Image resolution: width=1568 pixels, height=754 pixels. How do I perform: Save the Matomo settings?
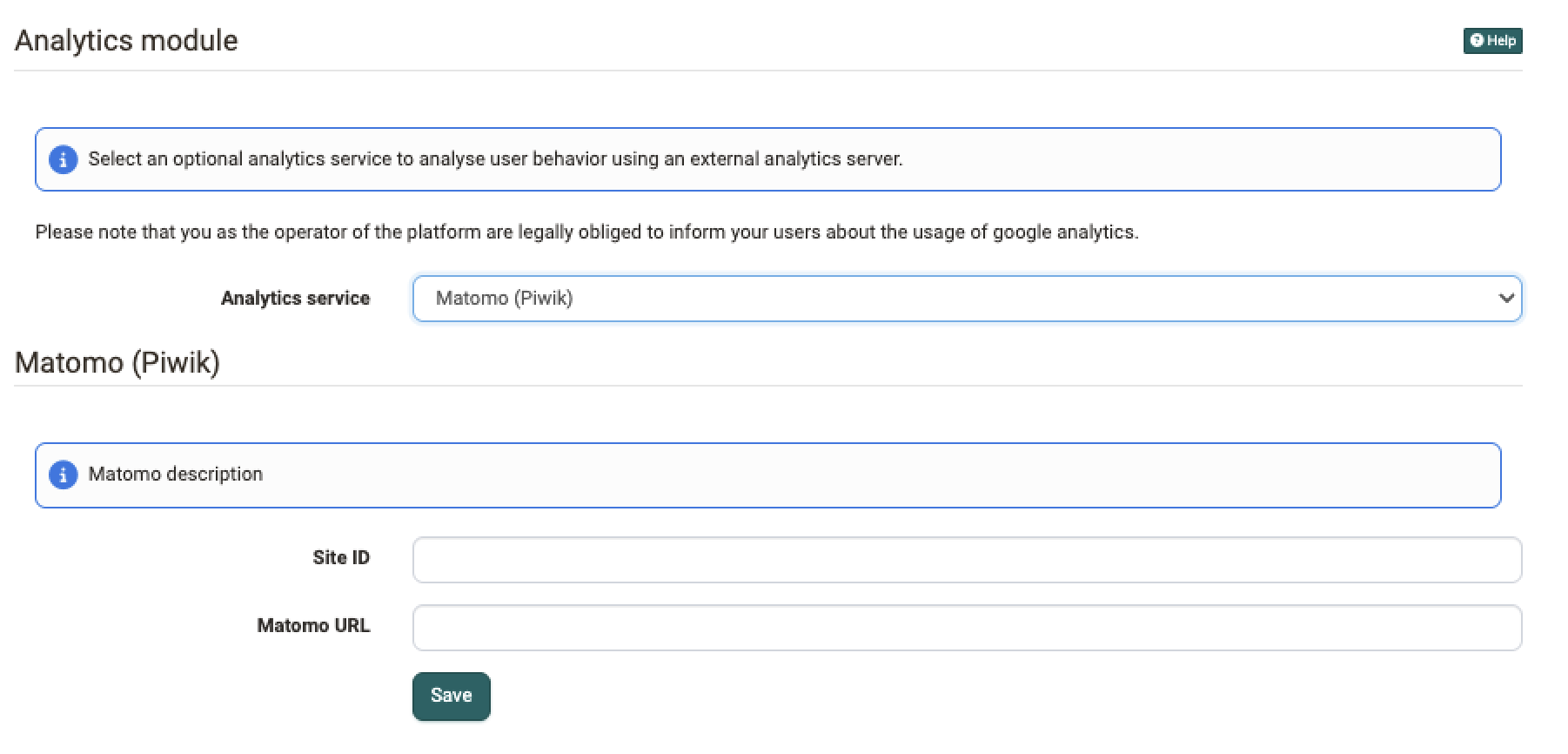[451, 696]
